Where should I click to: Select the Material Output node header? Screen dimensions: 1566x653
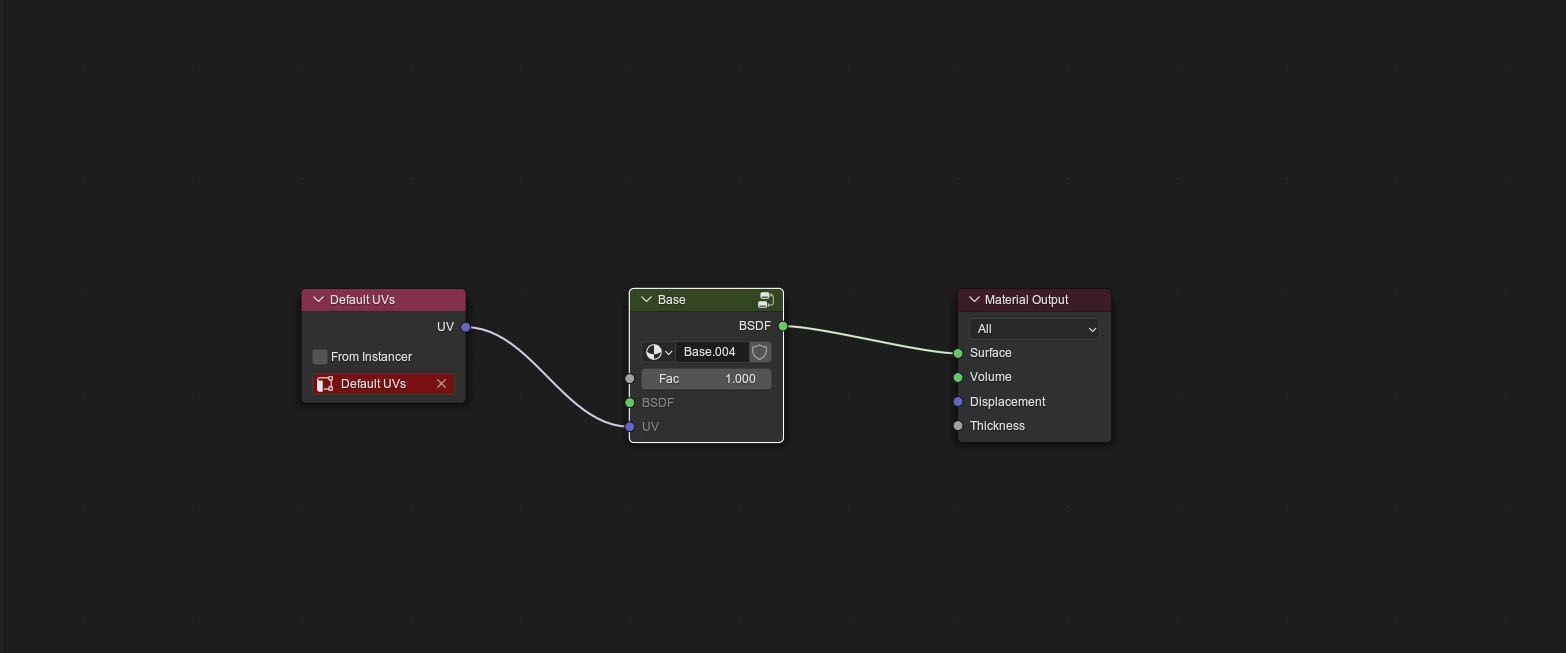tap(1034, 300)
